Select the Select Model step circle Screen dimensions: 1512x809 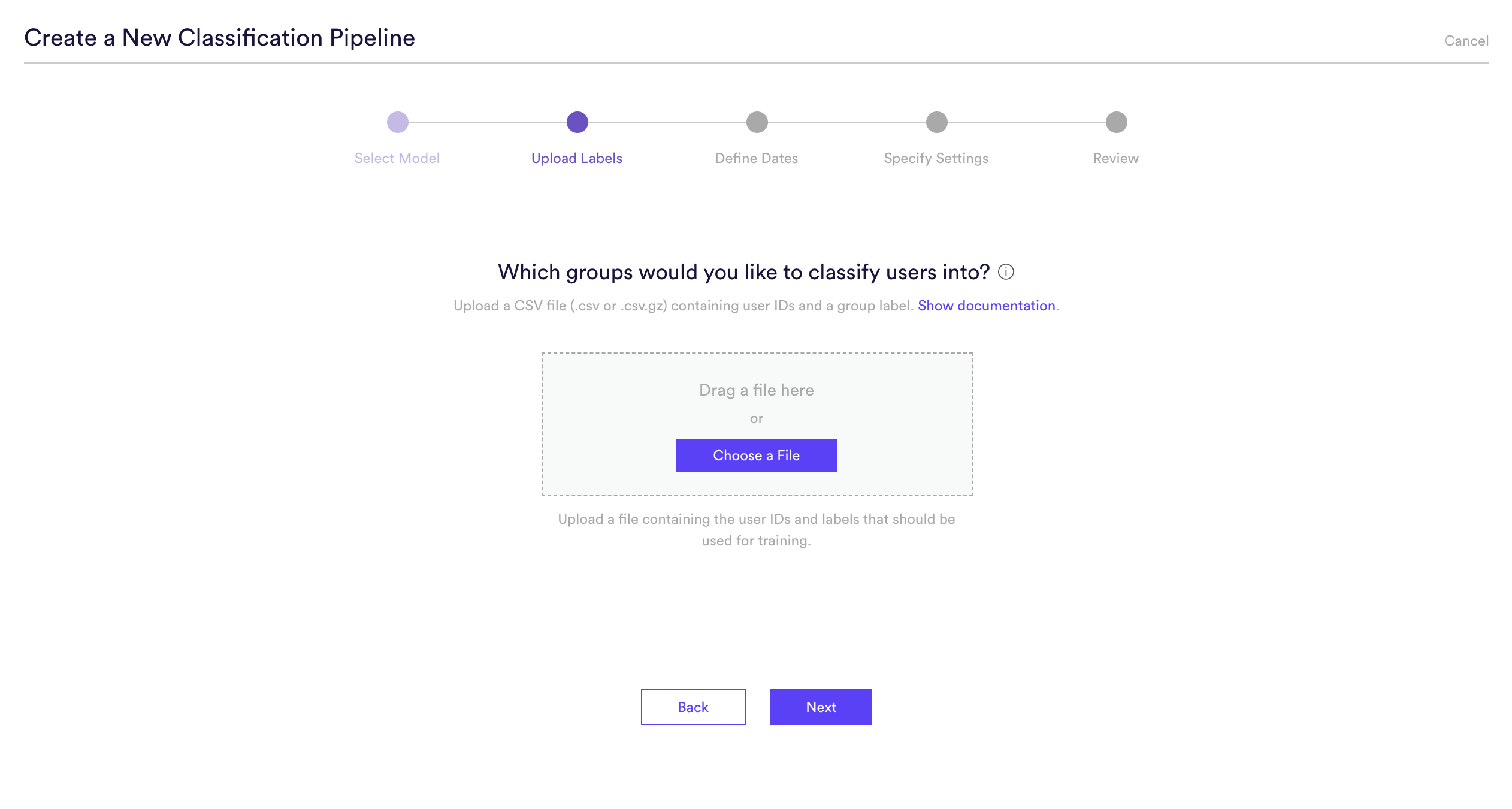coord(398,122)
